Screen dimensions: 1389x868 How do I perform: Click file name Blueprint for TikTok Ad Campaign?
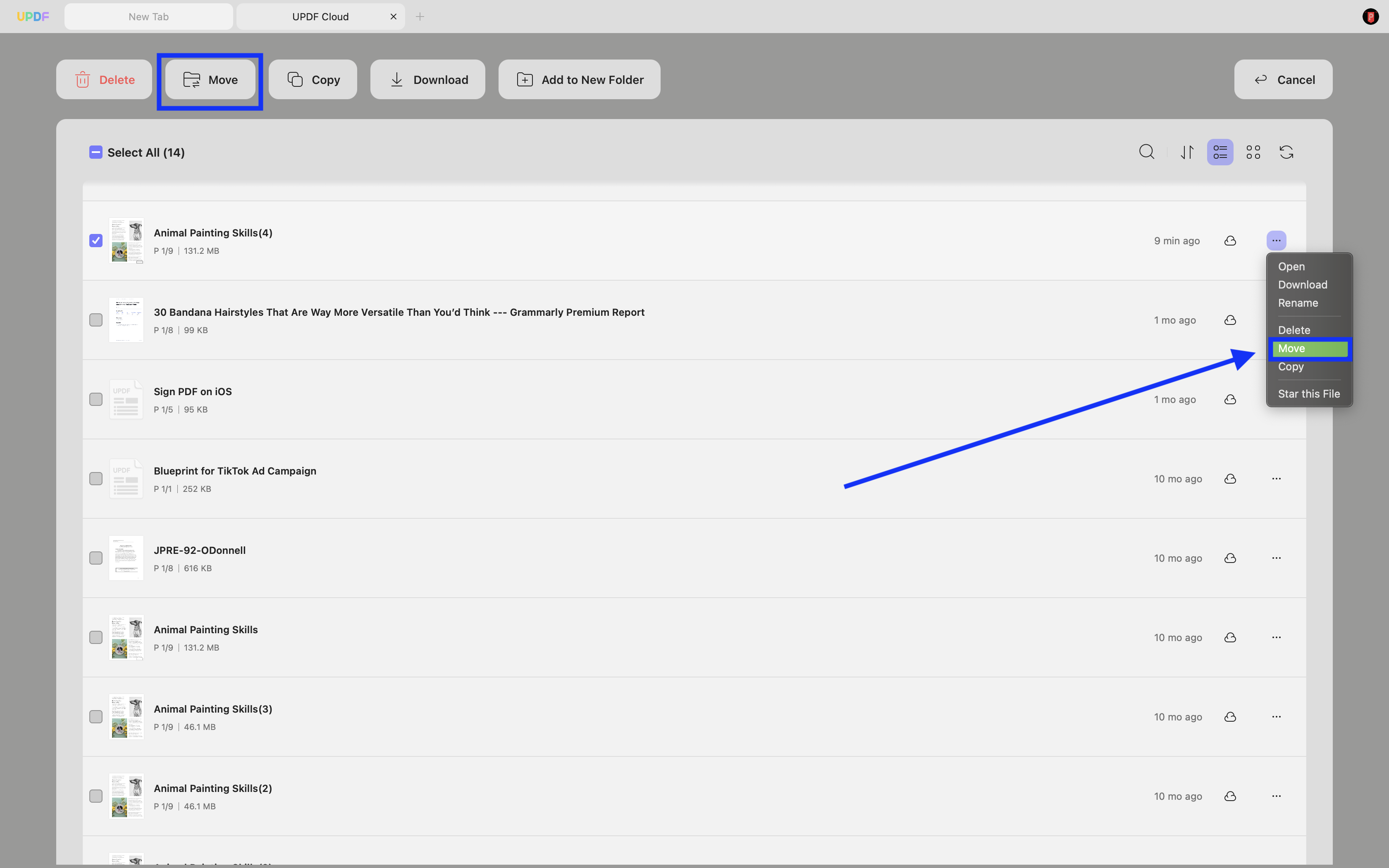[x=235, y=471]
